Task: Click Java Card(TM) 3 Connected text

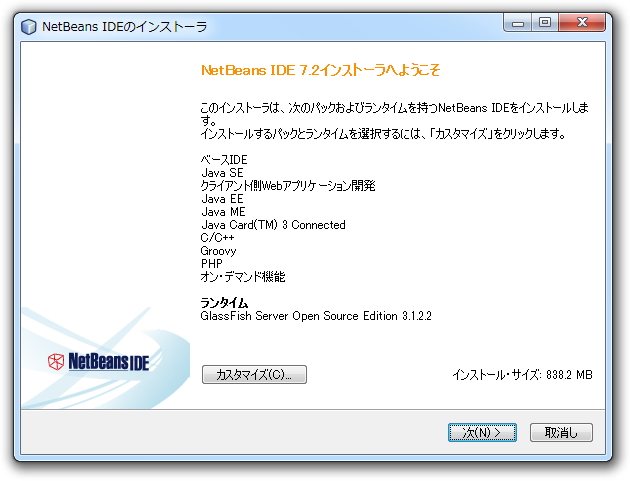Action: point(273,225)
